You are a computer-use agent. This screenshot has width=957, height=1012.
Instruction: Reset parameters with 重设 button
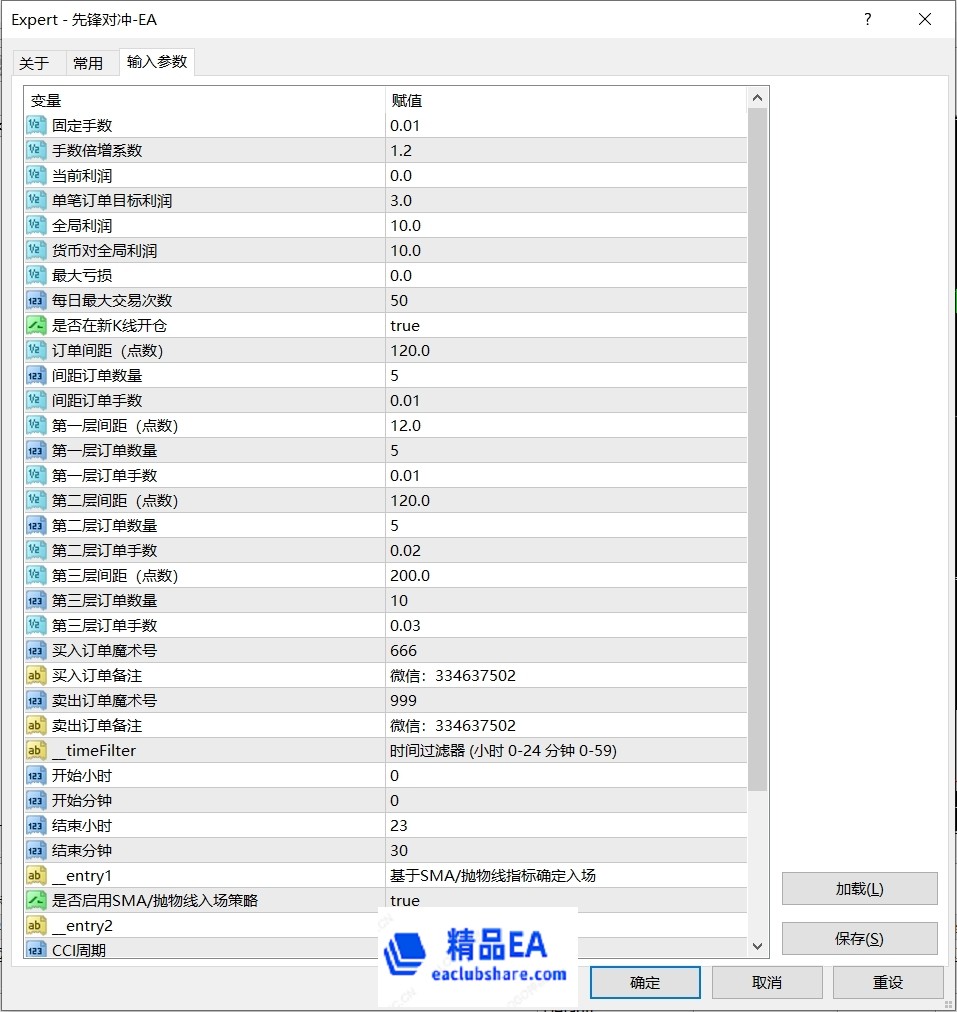(x=888, y=982)
